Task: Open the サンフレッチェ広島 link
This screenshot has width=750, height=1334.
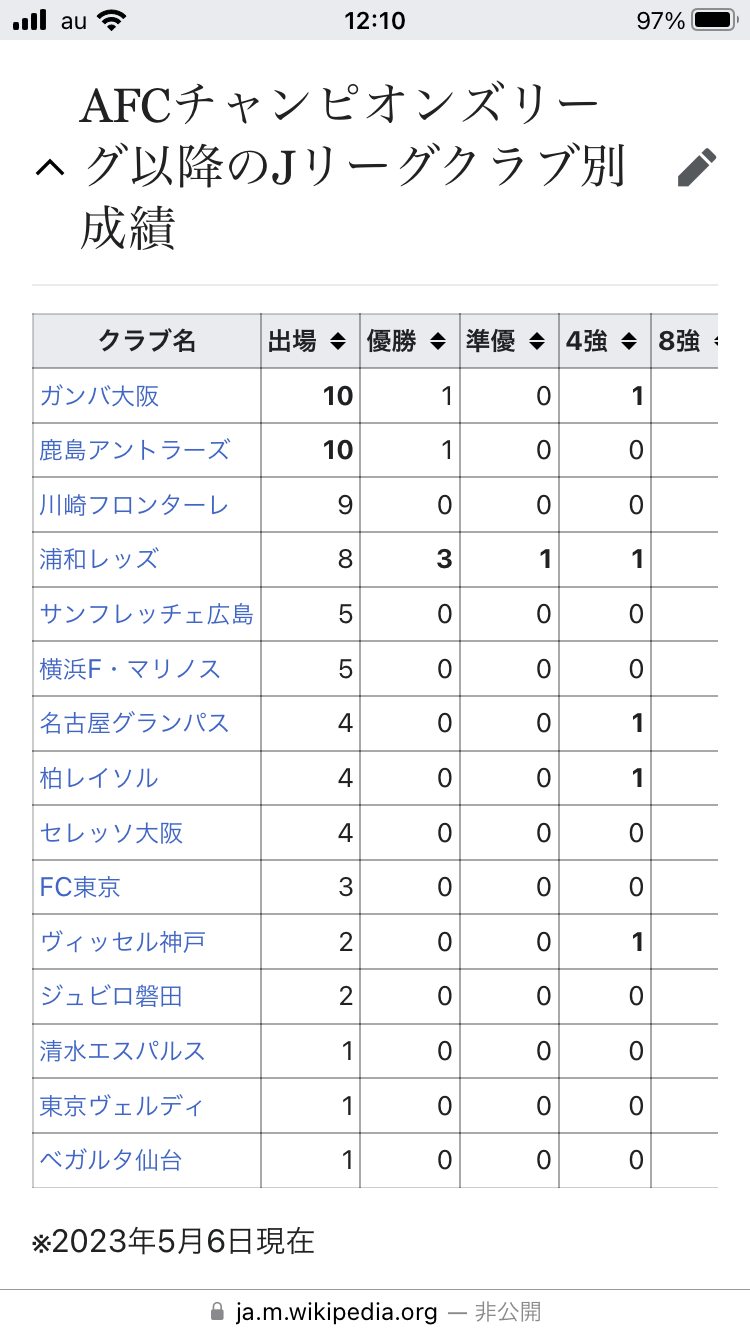Action: tap(147, 614)
